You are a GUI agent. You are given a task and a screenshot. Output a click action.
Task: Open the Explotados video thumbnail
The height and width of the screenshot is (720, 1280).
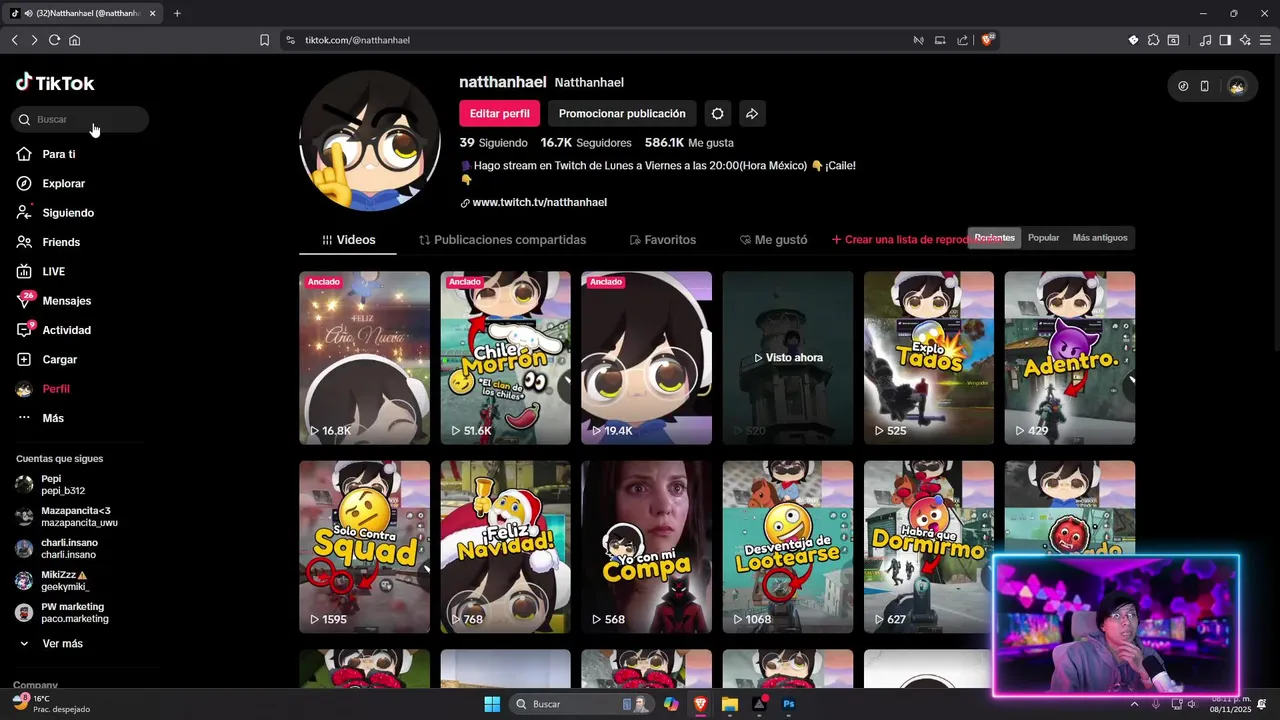929,358
